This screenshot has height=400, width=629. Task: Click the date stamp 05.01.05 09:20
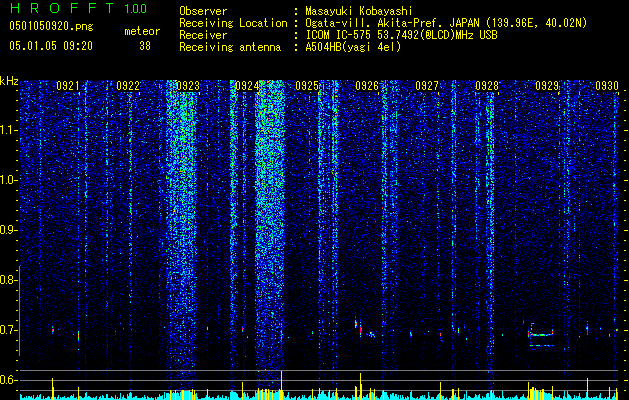click(x=51, y=46)
